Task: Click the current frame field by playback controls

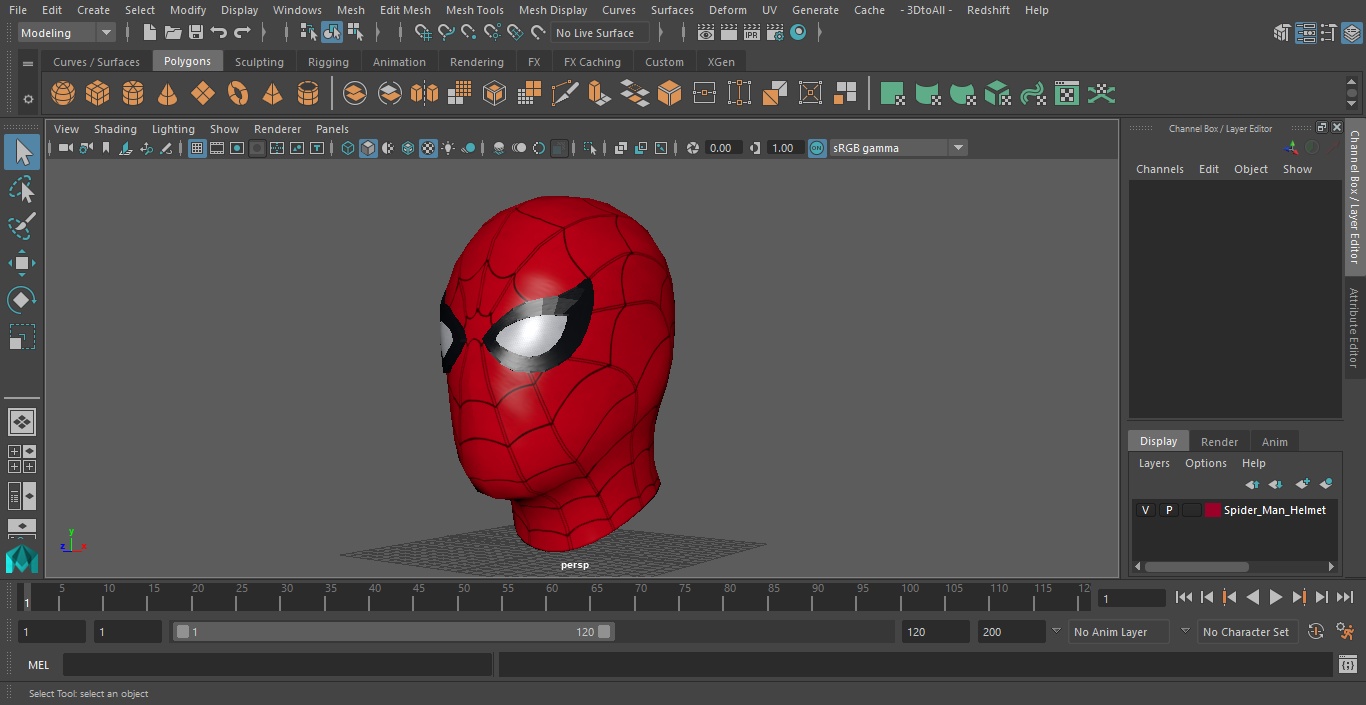Action: tap(1131, 598)
